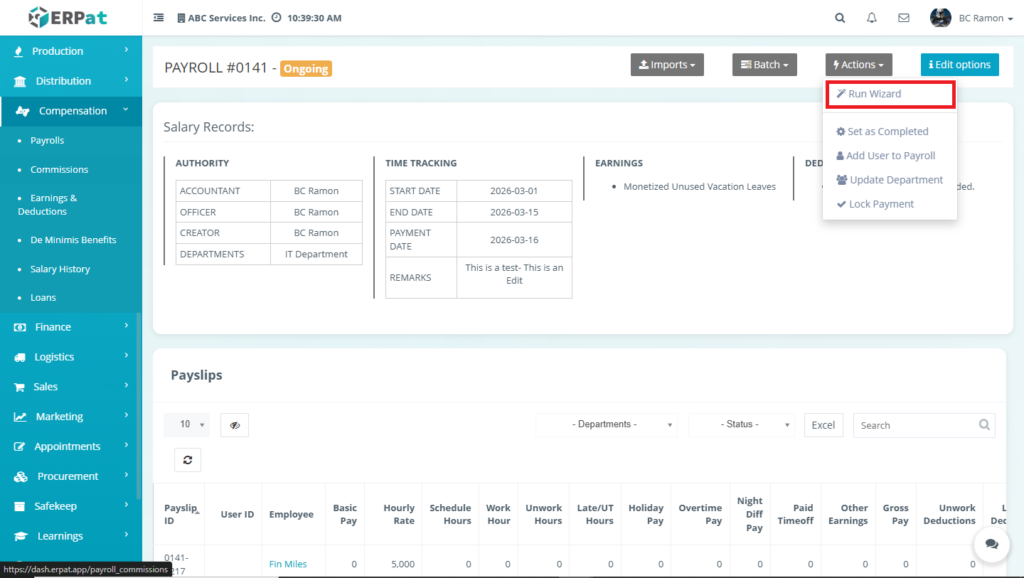Choose Set as Completed menu item

(x=888, y=132)
